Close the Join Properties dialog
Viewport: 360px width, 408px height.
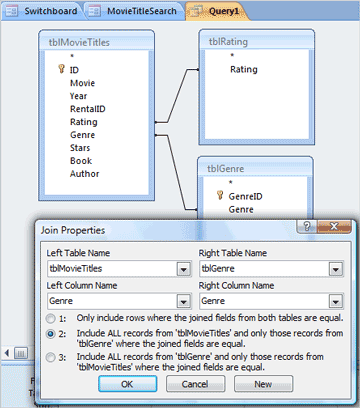[334, 227]
